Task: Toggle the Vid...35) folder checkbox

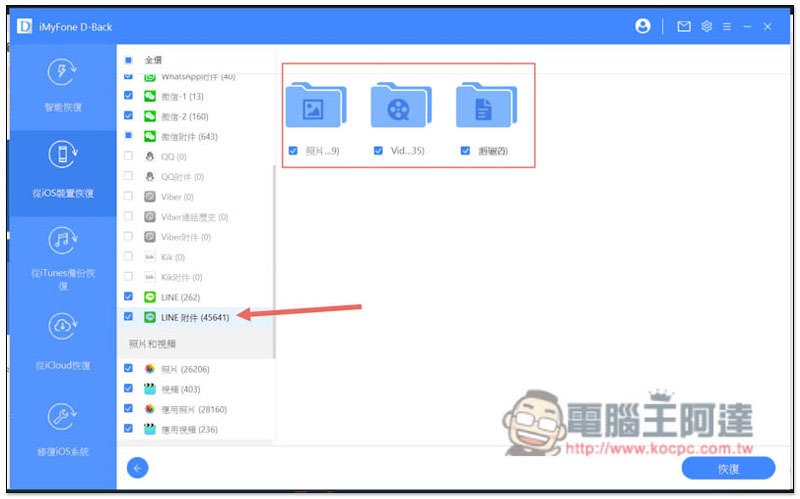Action: pyautogui.click(x=378, y=151)
